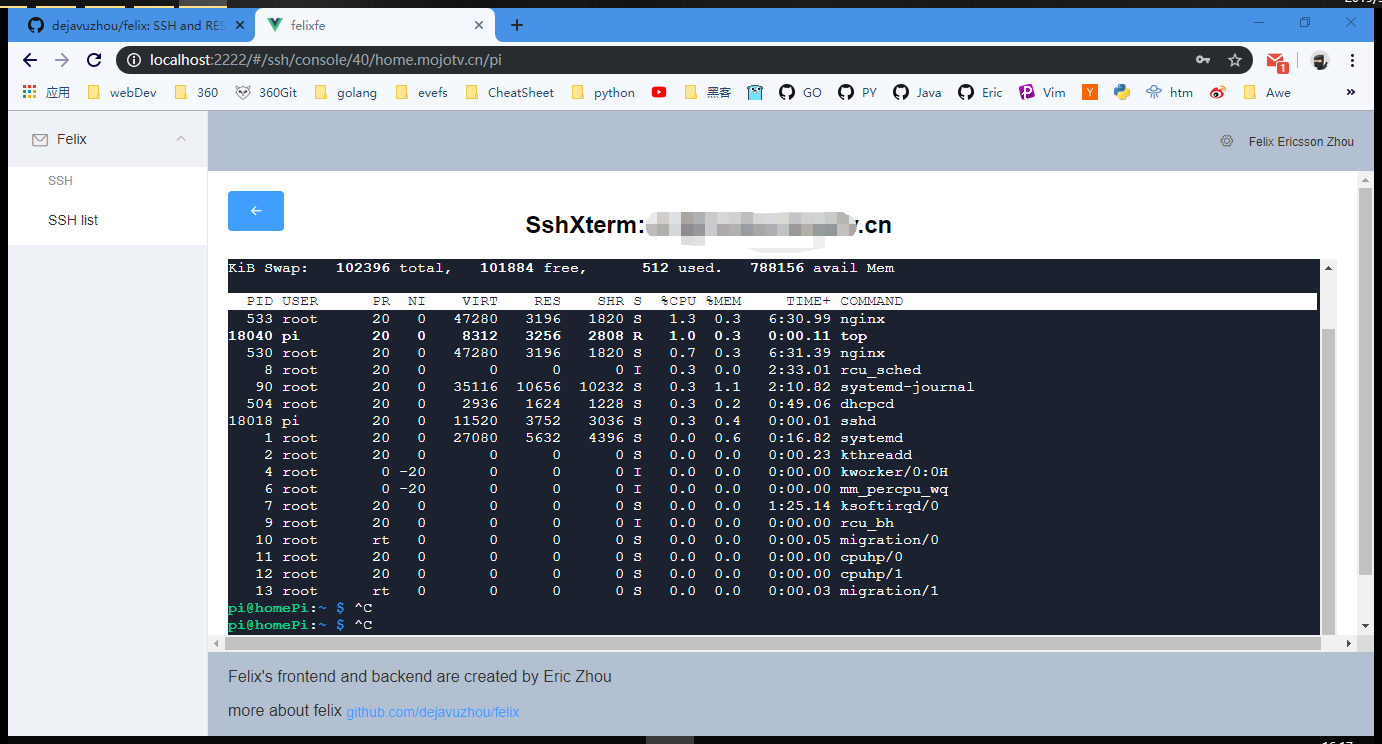Open the YouTube bookmark icon
The height and width of the screenshot is (744, 1382).
[x=659, y=92]
